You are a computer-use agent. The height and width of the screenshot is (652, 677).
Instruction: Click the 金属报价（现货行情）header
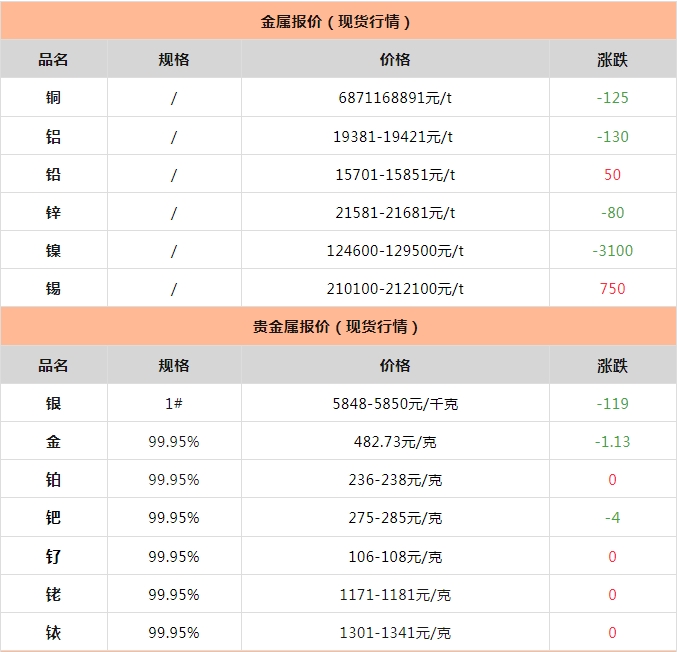point(336,21)
